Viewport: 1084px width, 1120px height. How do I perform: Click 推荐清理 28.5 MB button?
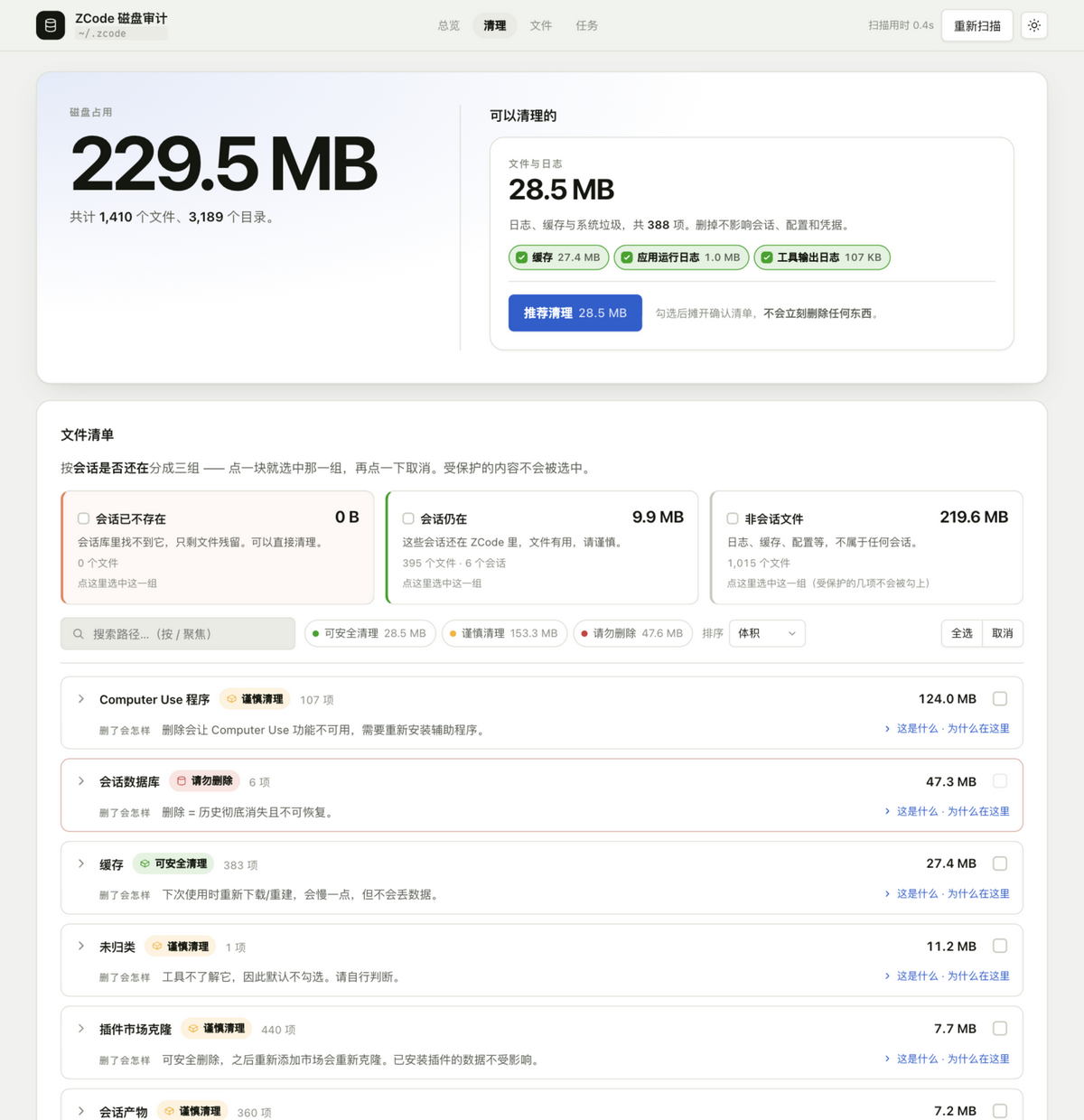[575, 313]
